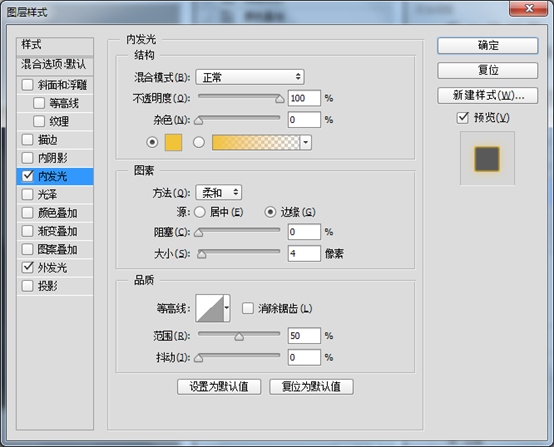Viewport: 554px width, 447px height.
Task: Click the 不透明度 value field
Action: [x=304, y=98]
